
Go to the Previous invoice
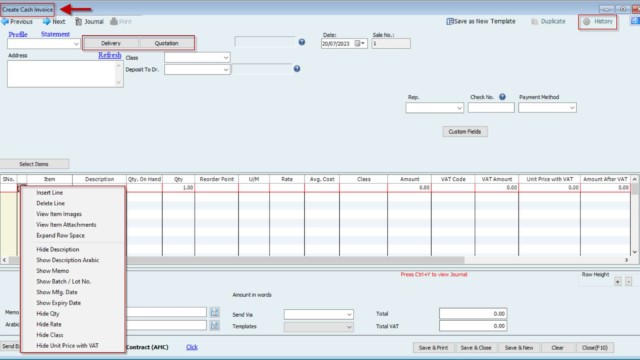(17, 22)
